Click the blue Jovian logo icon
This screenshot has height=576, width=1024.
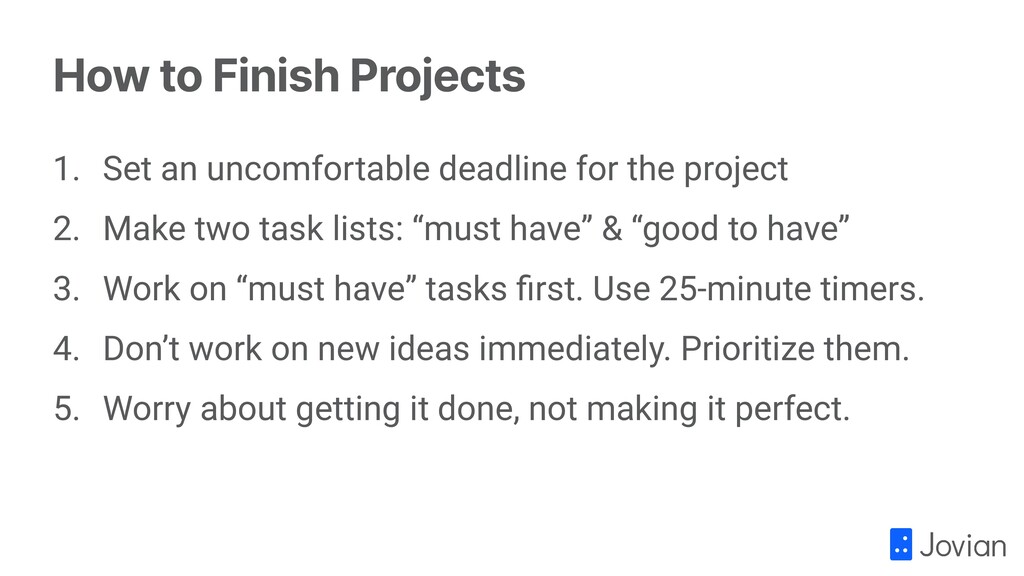click(901, 544)
